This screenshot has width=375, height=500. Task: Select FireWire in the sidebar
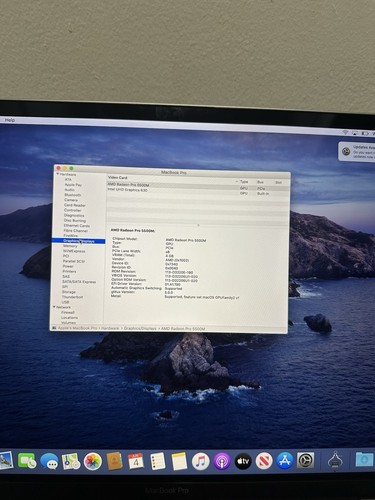tap(70, 235)
